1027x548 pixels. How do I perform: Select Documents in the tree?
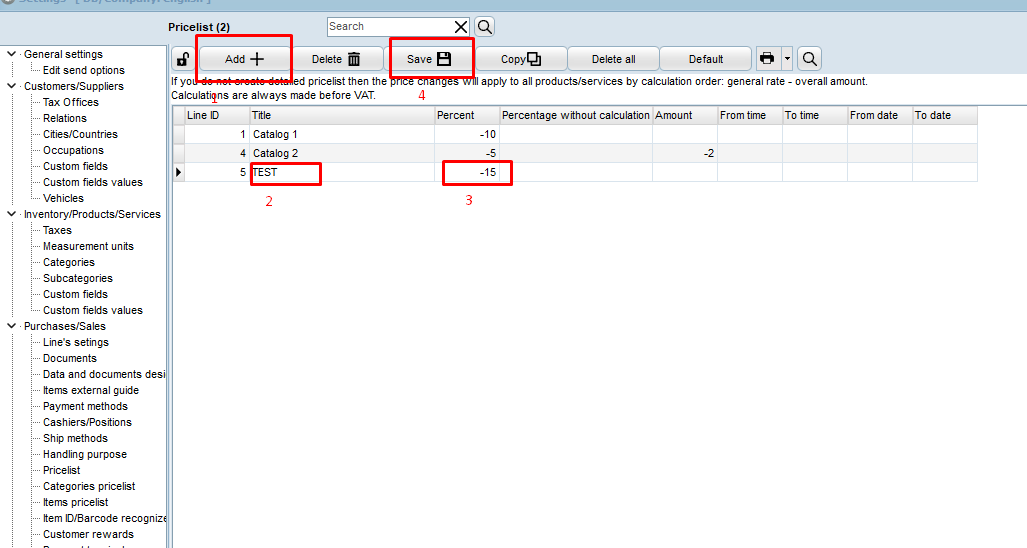69,358
